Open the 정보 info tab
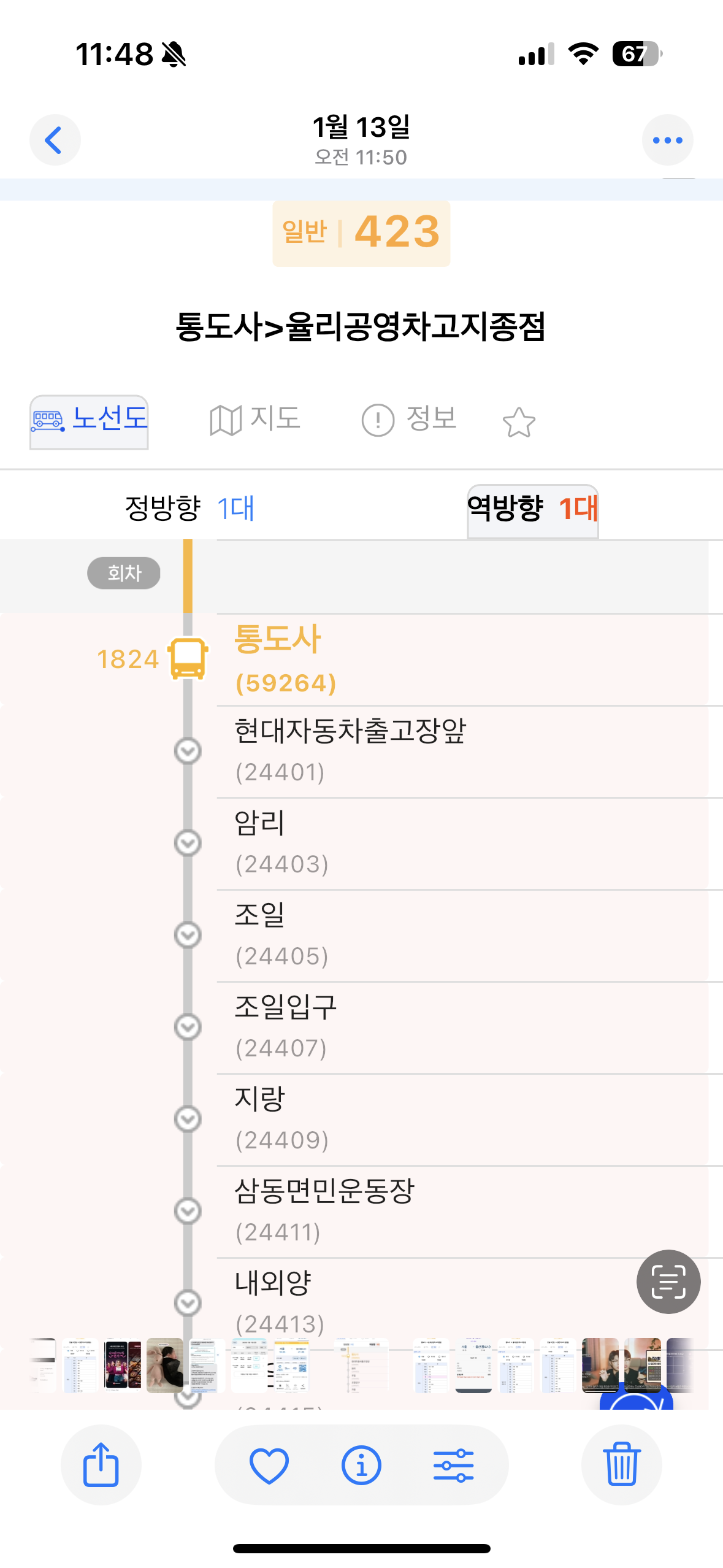Image resolution: width=723 pixels, height=1568 pixels. (x=410, y=420)
